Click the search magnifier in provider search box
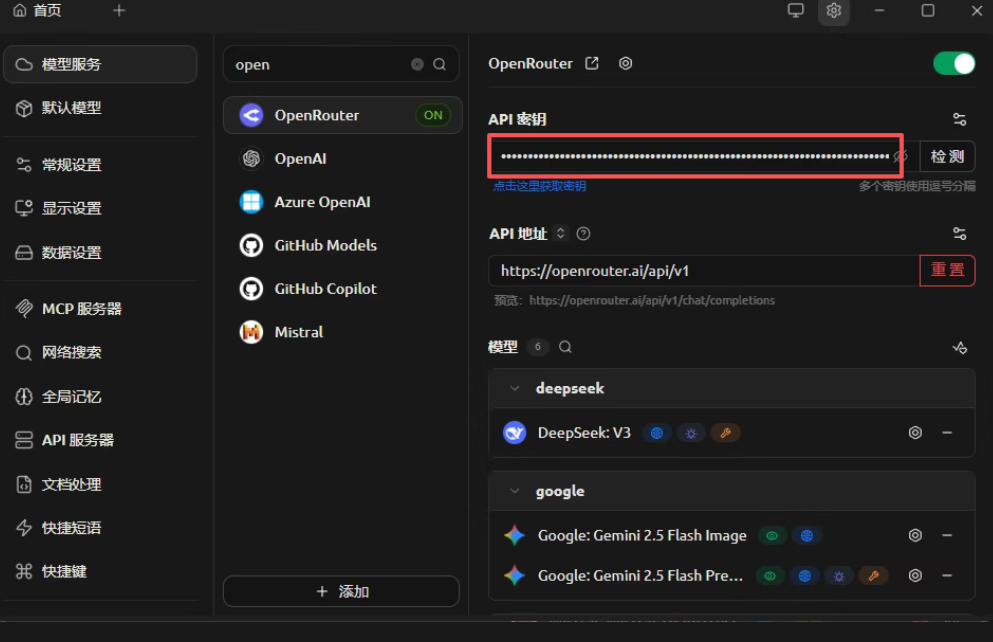The width and height of the screenshot is (993, 642). [440, 65]
